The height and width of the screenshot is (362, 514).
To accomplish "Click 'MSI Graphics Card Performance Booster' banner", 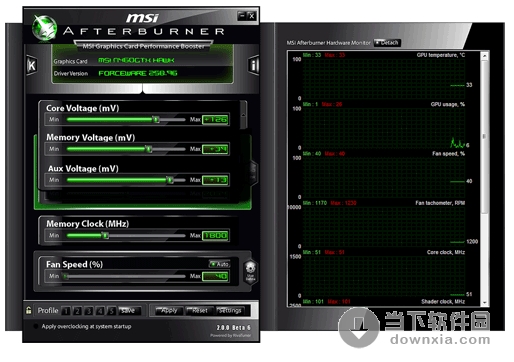I will [x=143, y=46].
